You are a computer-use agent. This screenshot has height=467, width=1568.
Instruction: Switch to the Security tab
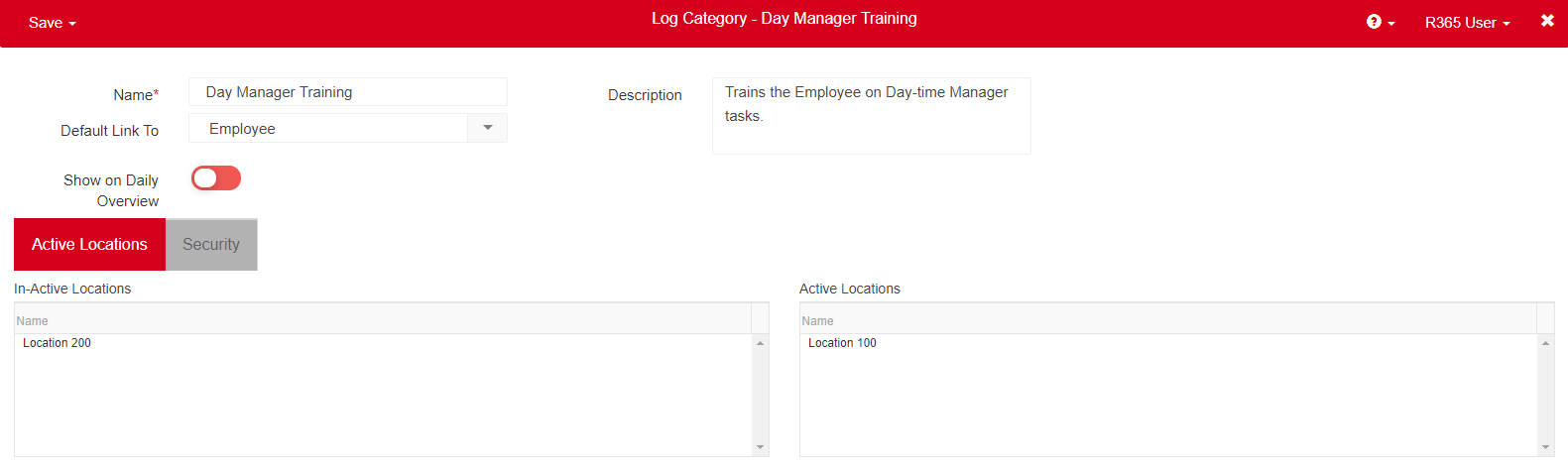tap(211, 245)
